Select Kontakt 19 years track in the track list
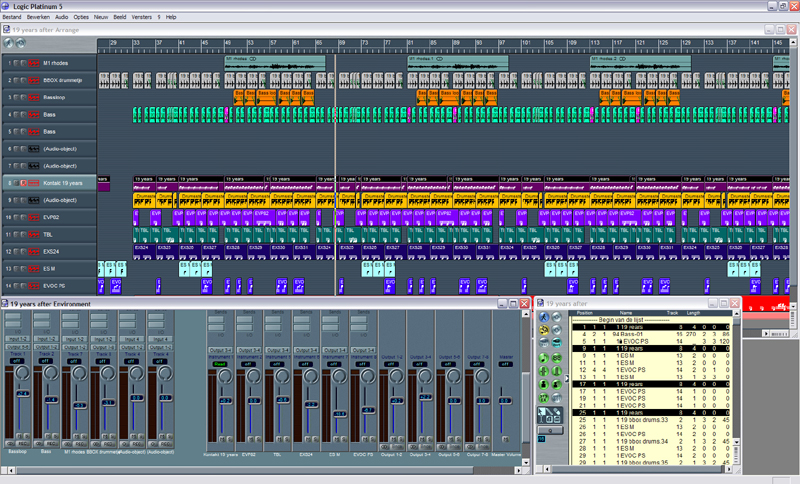The width and height of the screenshot is (800, 484). pos(49,183)
